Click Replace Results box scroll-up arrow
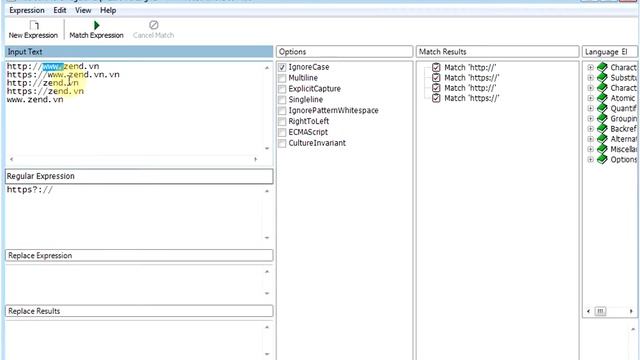 [x=267, y=327]
